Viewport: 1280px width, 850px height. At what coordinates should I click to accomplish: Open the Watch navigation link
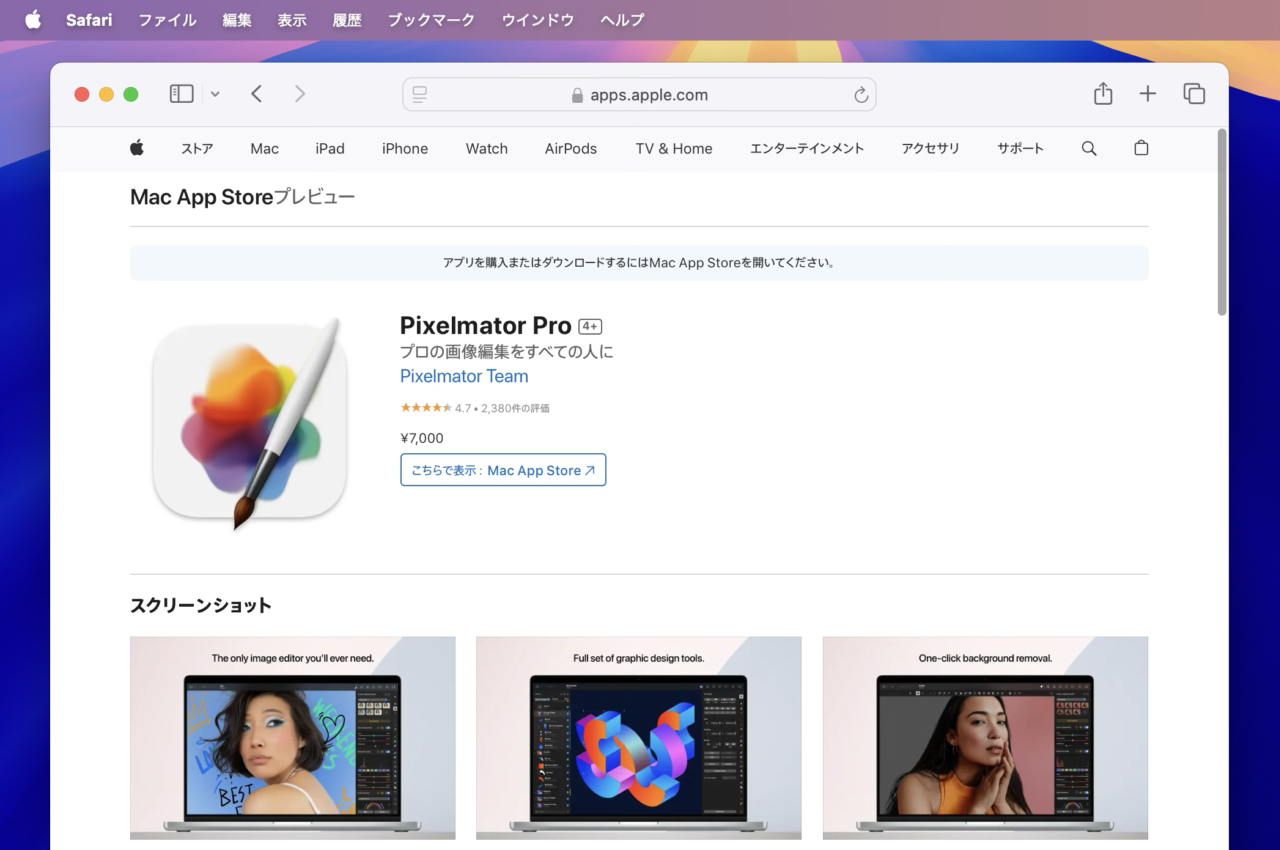[487, 148]
